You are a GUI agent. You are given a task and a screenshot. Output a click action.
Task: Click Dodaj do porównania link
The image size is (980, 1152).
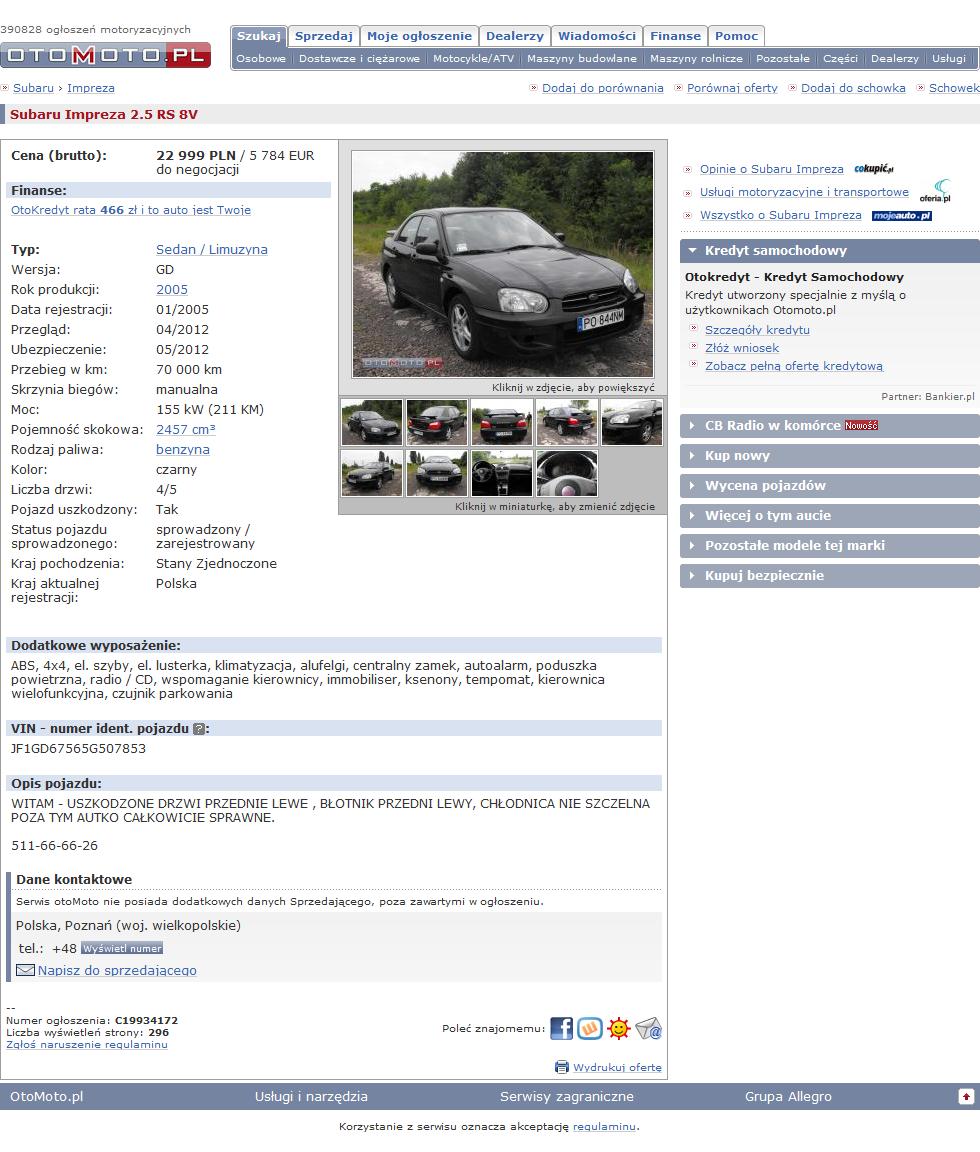602,88
